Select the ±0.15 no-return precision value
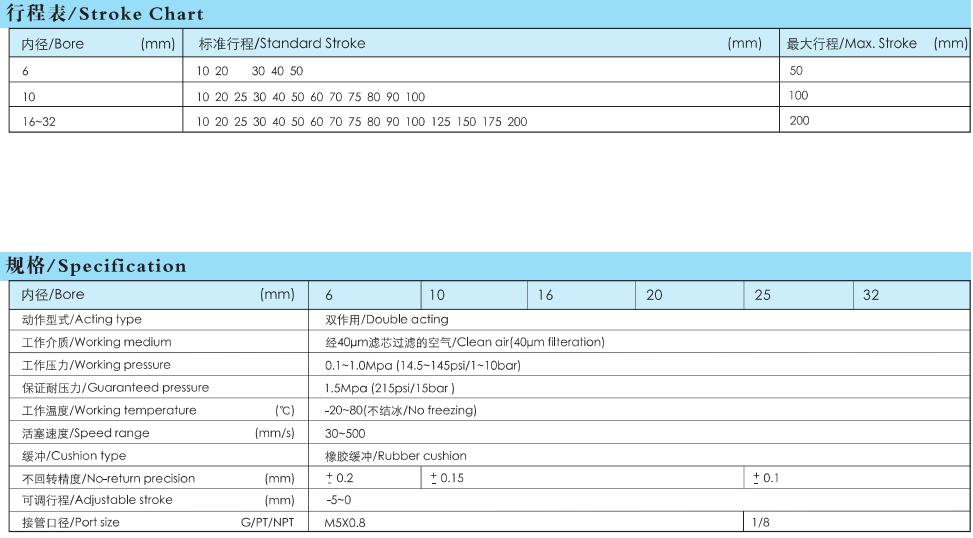973x538 pixels. click(x=447, y=479)
